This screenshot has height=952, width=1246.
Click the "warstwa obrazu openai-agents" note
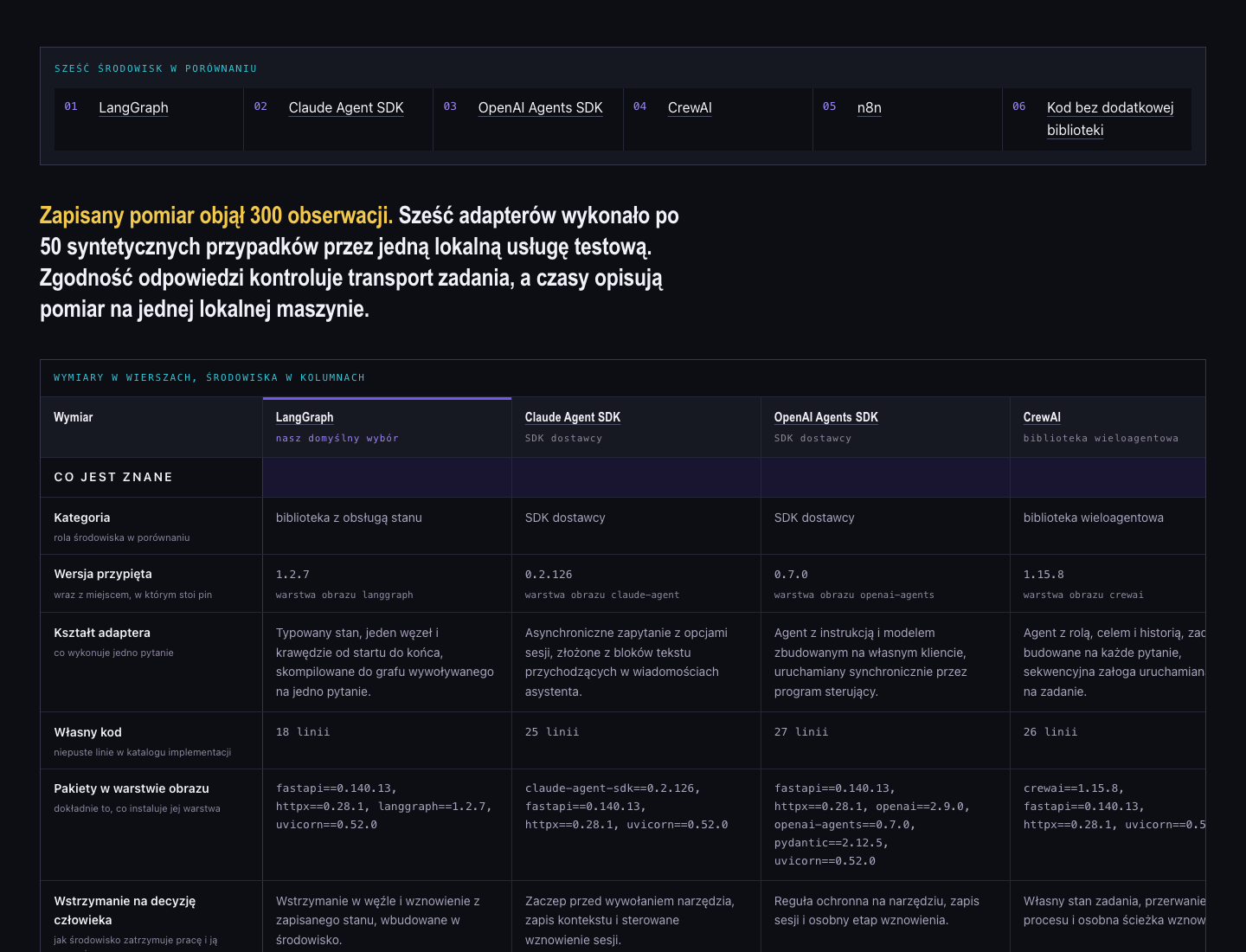point(854,595)
